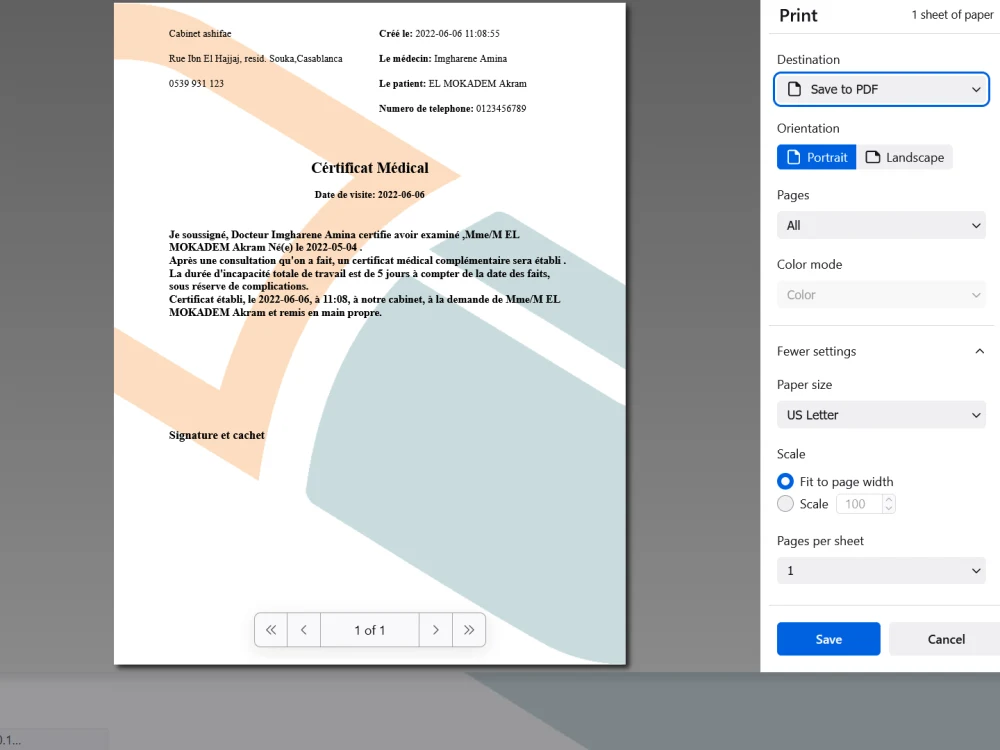
Task: Go to the next page
Action: 436,629
